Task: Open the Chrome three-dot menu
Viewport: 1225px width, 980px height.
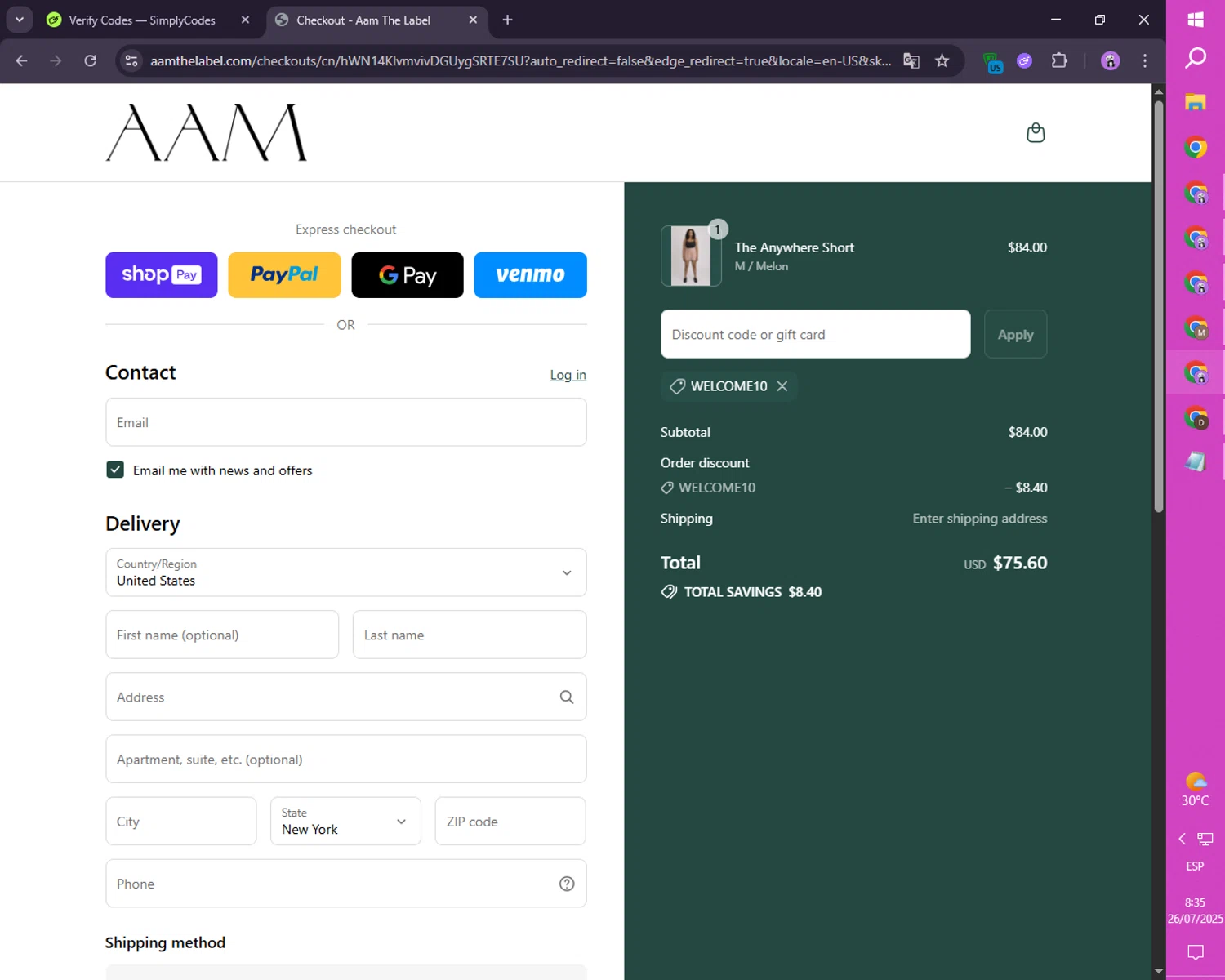Action: click(x=1145, y=60)
